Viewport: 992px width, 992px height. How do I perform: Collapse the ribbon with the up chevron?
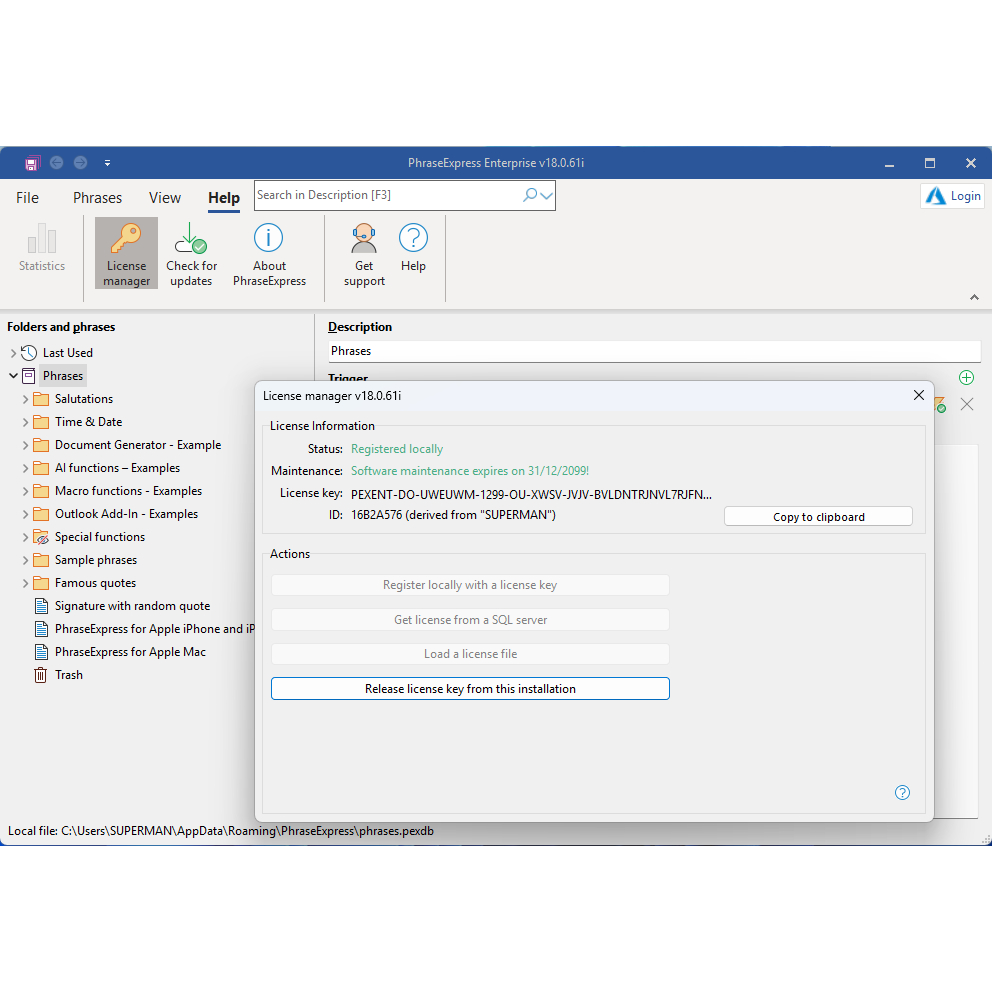[974, 297]
